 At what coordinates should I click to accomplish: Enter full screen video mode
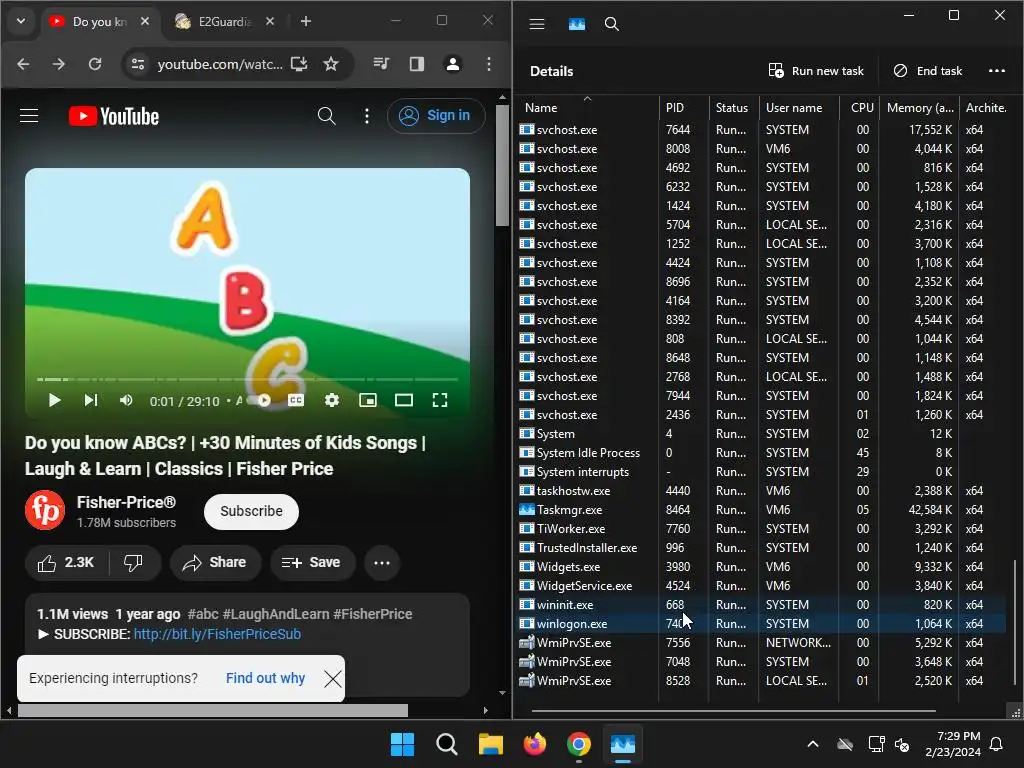pos(440,400)
